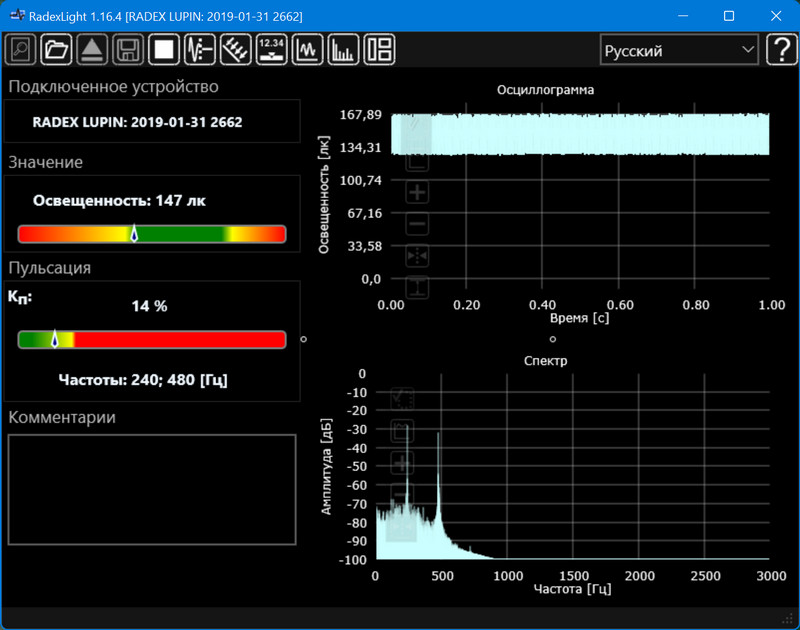This screenshot has height=630, width=800.
Task: Click the panel layout toolbar icon
Action: 379,49
